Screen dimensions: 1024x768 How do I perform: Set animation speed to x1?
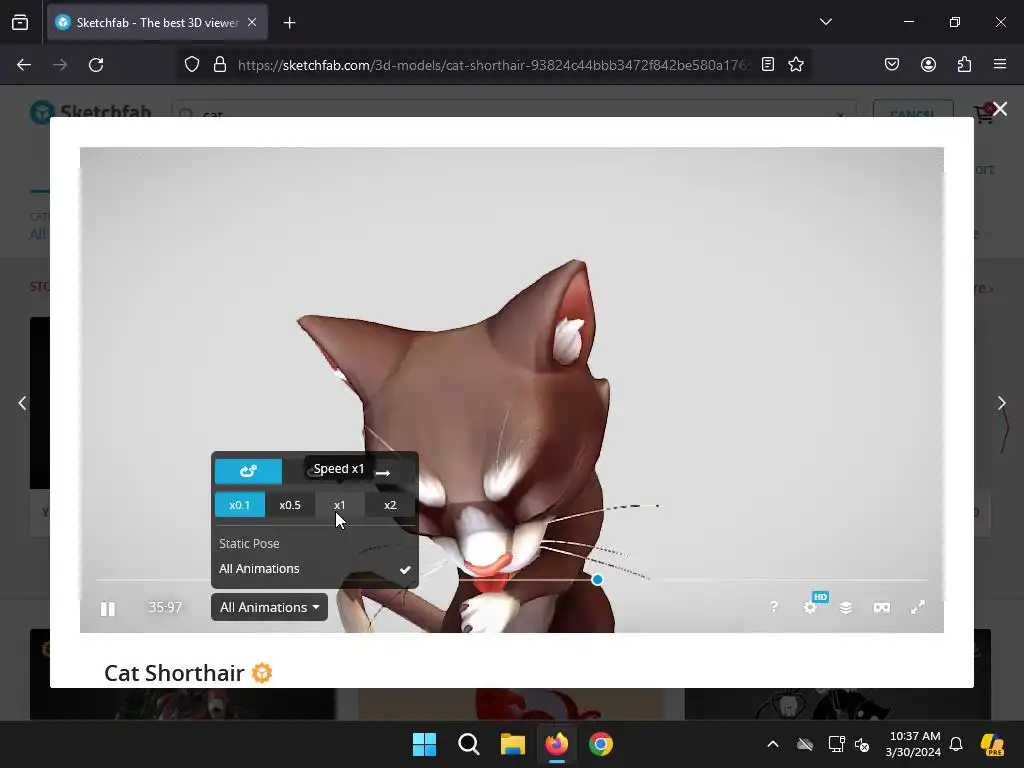[x=340, y=505]
